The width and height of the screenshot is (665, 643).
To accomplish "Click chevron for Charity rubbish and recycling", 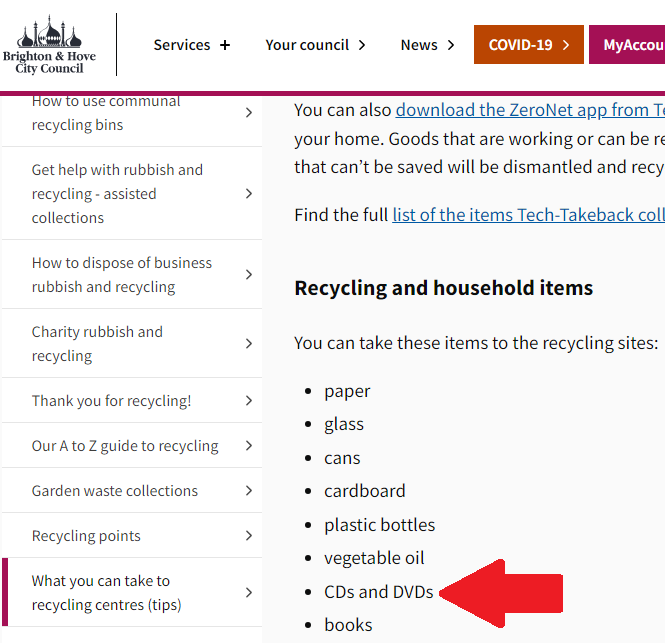I will point(249,344).
